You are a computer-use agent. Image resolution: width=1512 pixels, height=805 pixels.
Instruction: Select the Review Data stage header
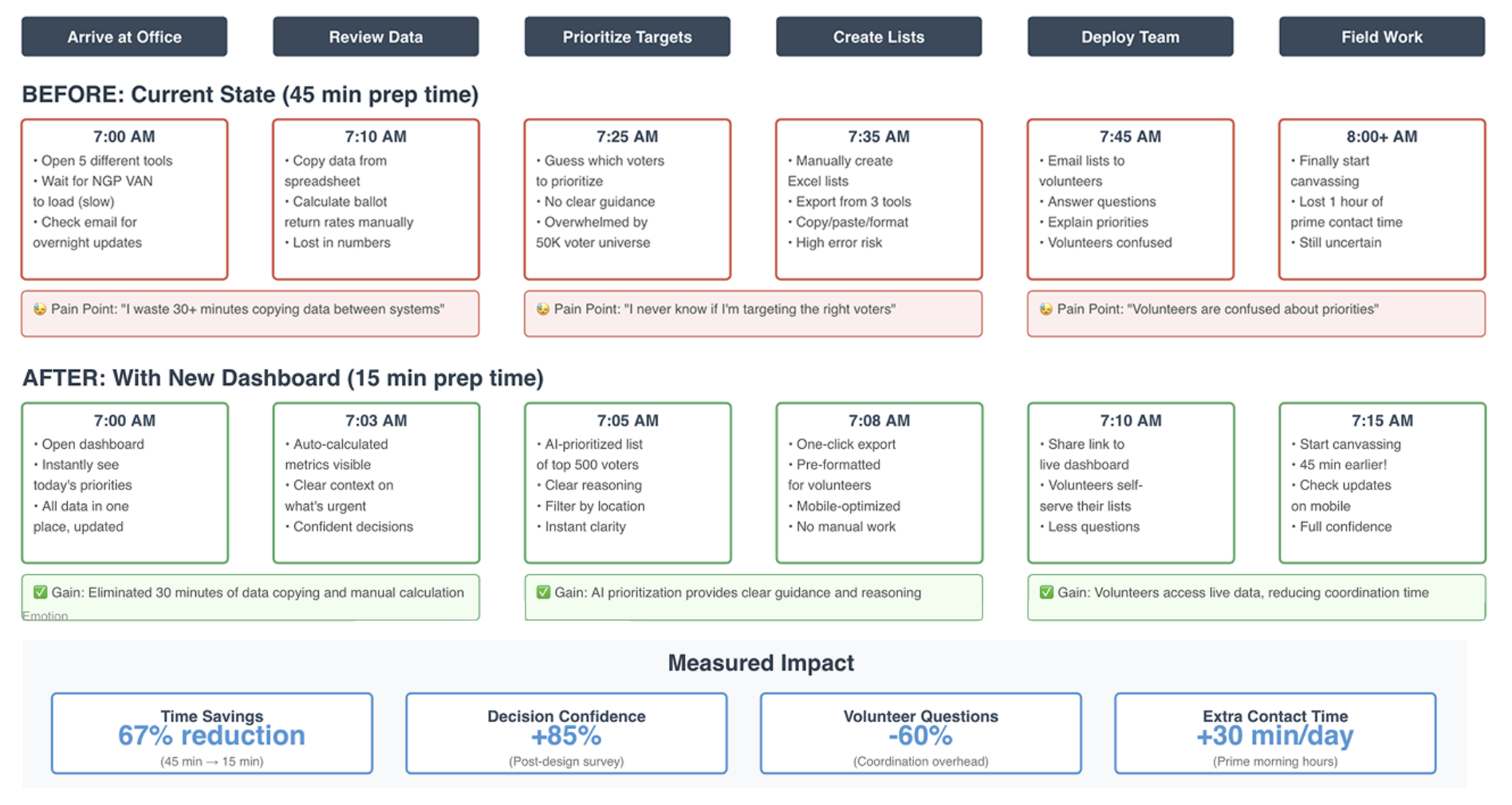[376, 37]
